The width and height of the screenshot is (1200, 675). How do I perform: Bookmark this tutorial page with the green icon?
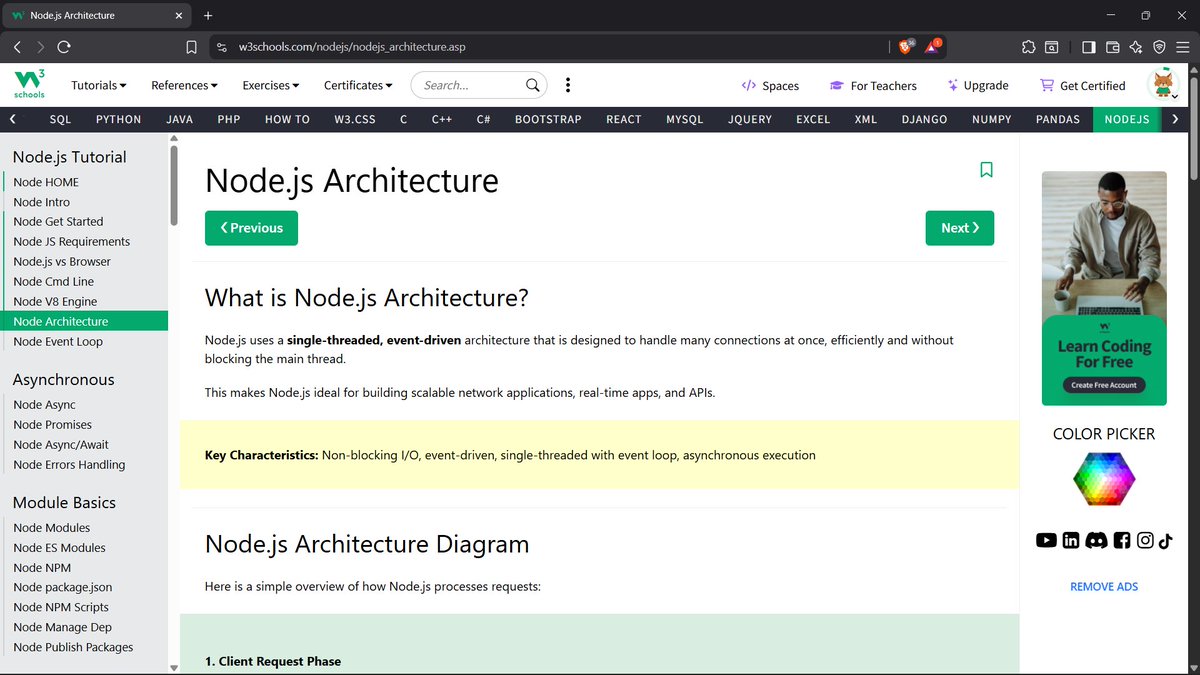(x=986, y=170)
